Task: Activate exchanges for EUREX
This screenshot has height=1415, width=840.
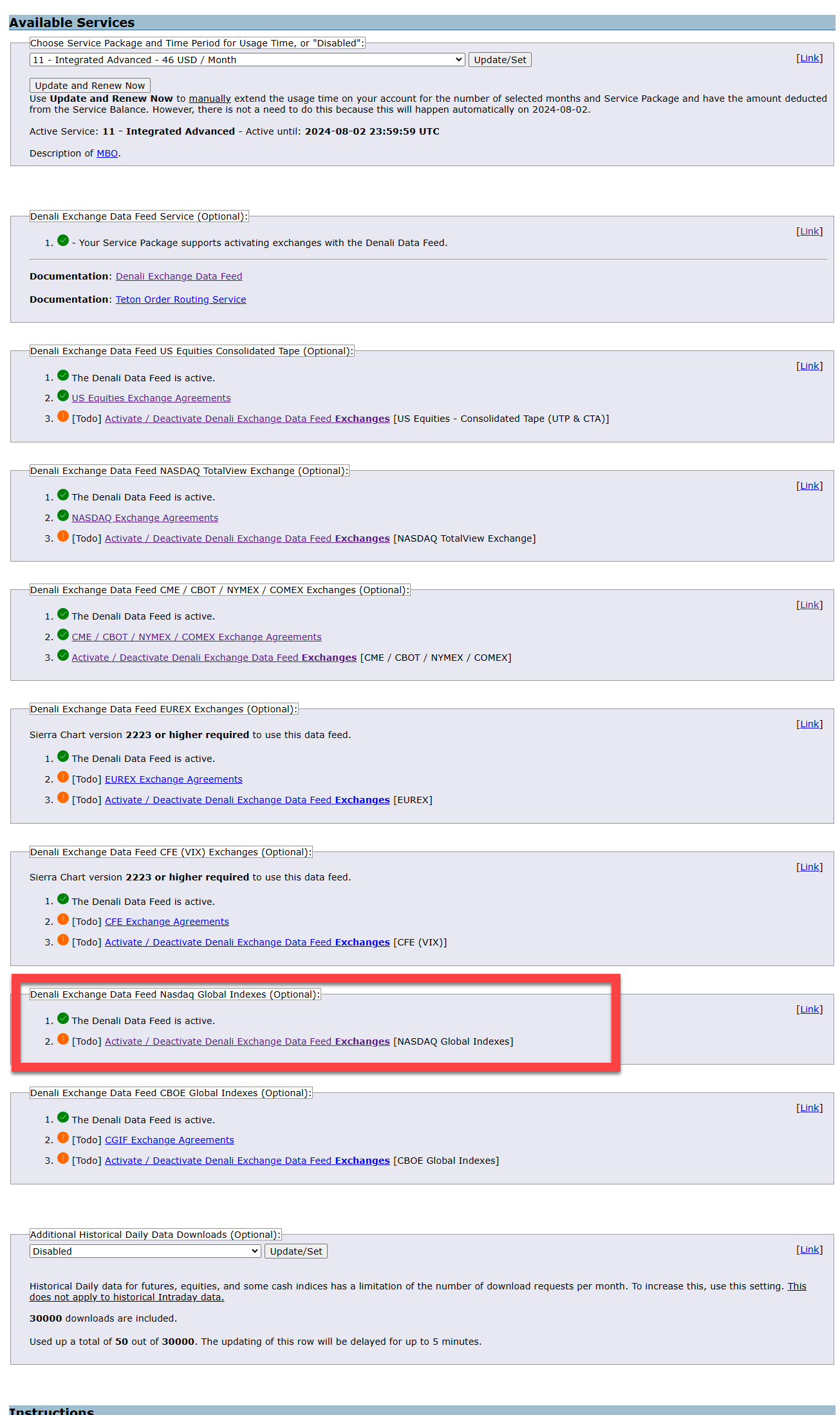Action: pos(247,800)
